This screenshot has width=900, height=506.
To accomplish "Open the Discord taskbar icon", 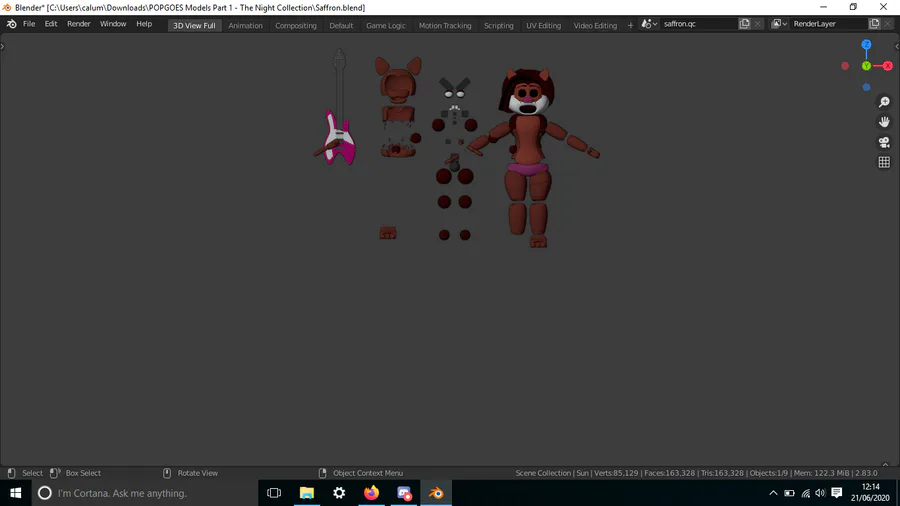I will point(404,493).
